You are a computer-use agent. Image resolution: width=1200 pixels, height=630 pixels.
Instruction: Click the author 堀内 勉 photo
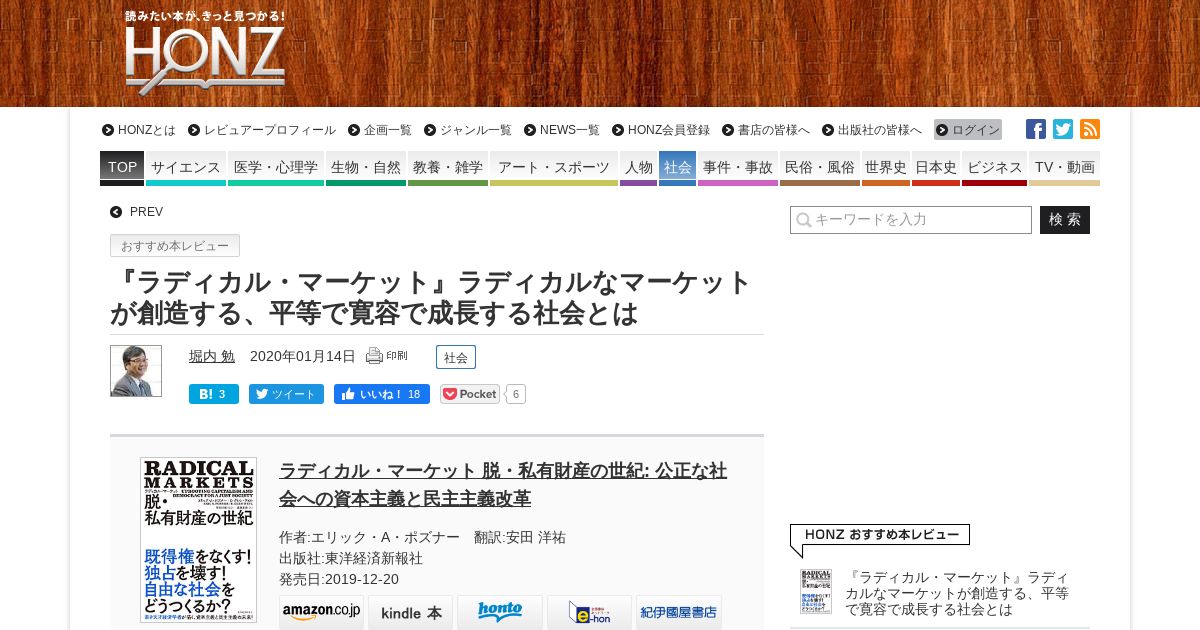tap(136, 371)
